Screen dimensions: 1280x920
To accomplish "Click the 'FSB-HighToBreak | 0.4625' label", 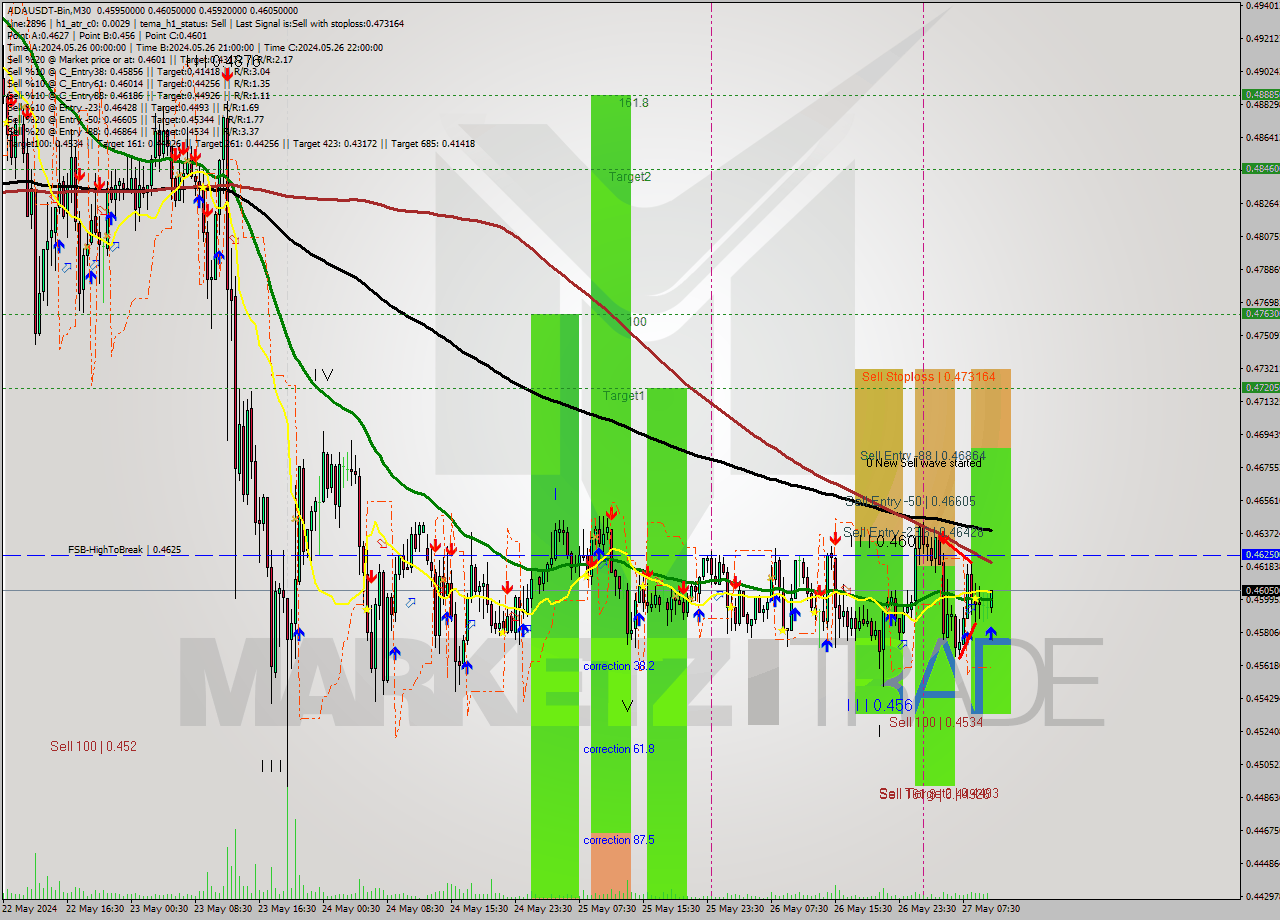I will pos(125,549).
